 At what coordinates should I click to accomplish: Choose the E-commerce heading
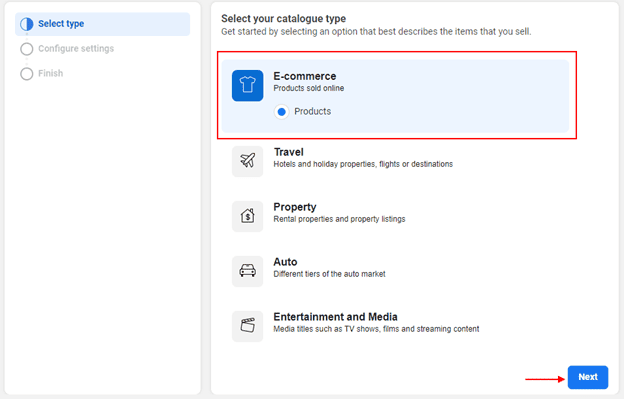click(304, 76)
